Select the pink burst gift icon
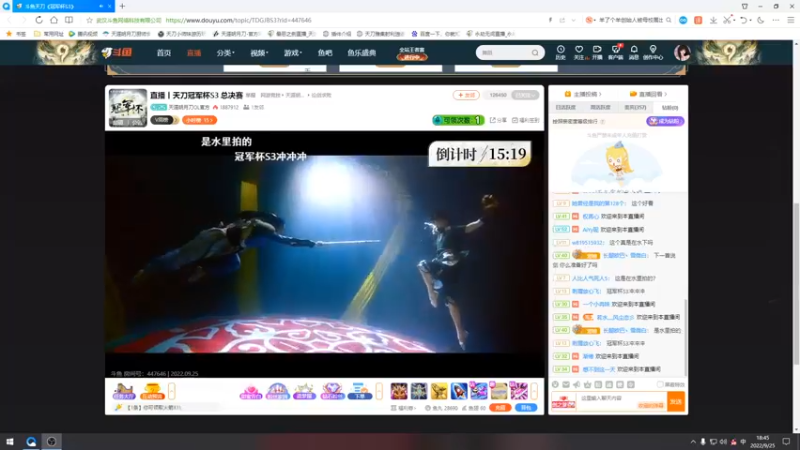 (x=519, y=391)
